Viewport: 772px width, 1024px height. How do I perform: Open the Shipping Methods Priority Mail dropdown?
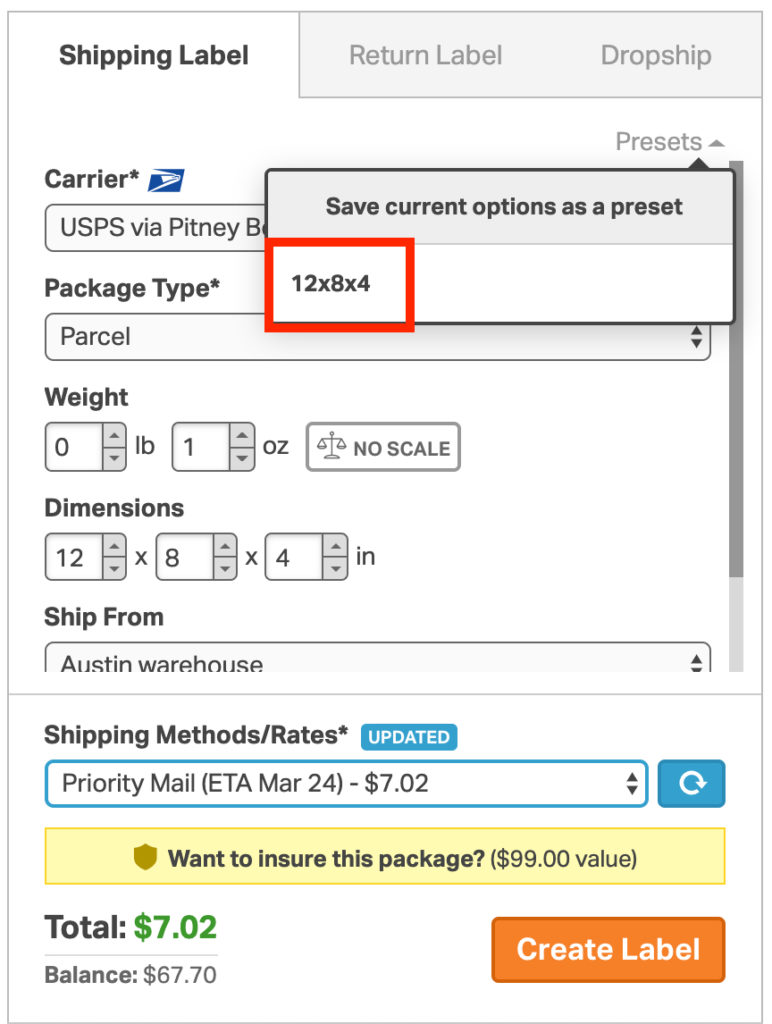tap(346, 783)
